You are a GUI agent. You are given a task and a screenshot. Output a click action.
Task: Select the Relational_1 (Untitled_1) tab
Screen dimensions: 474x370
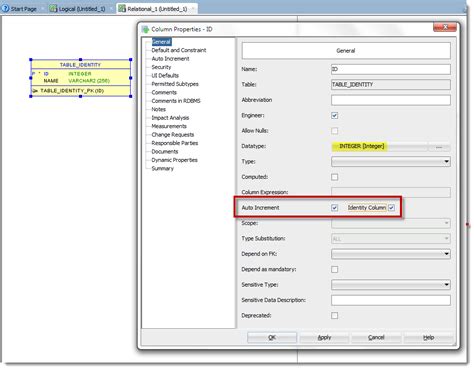tap(157, 9)
